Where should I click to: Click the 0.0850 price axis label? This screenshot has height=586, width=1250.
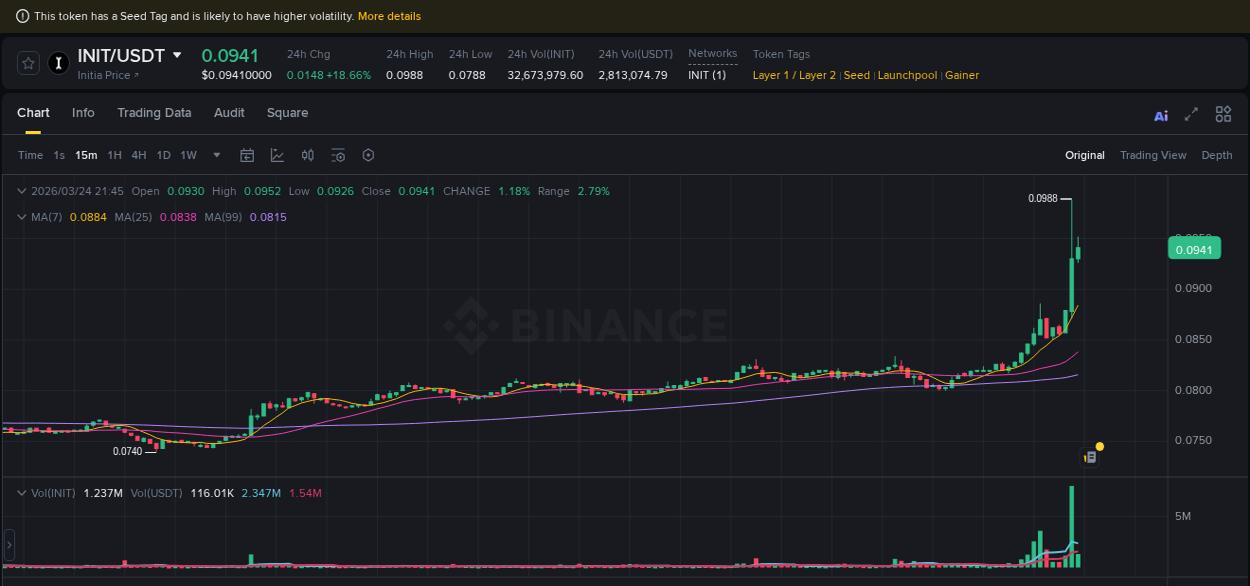tap(1194, 339)
